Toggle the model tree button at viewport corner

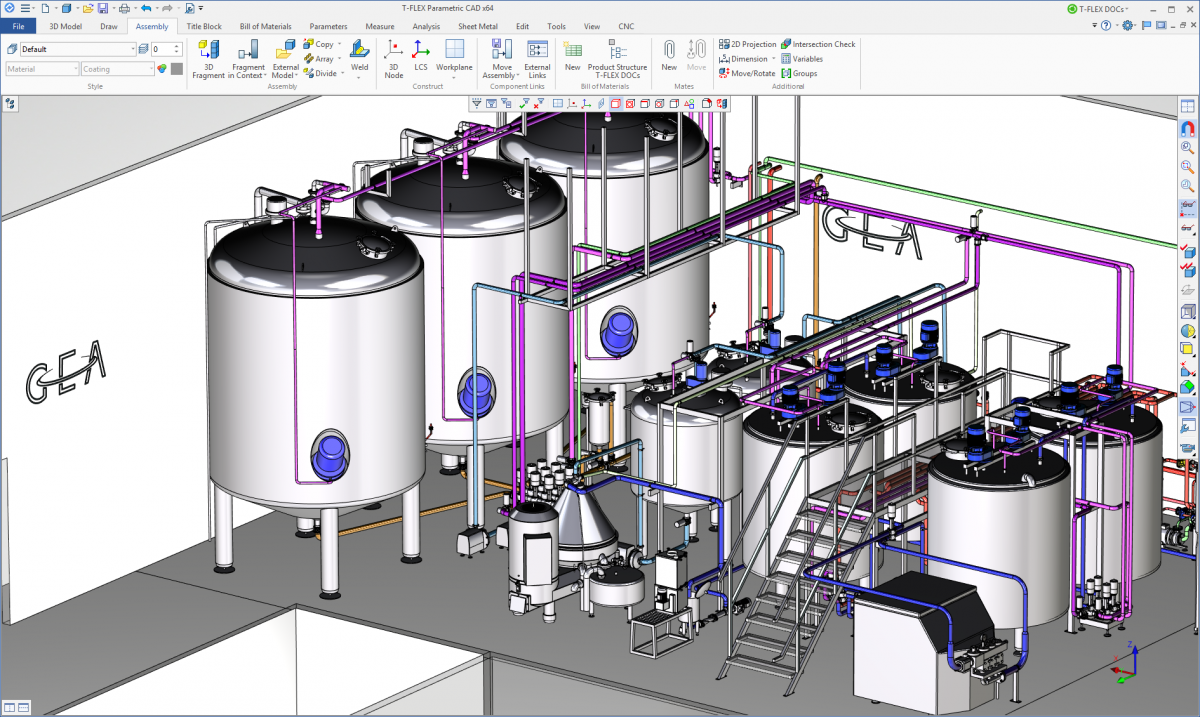[11, 103]
